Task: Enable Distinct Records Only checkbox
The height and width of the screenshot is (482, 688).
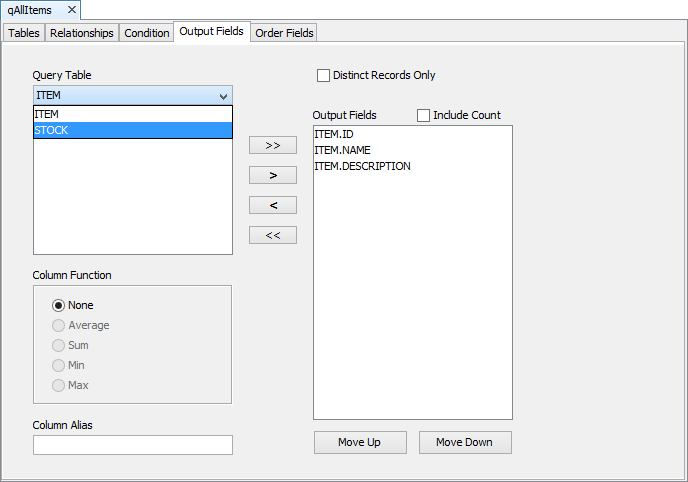Action: pos(323,75)
